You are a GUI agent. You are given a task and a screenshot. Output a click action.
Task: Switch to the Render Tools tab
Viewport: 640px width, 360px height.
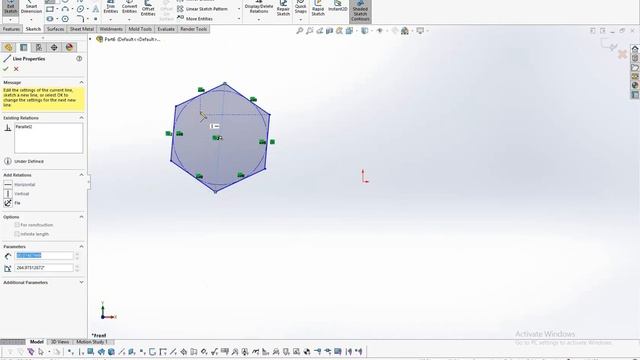(x=193, y=29)
